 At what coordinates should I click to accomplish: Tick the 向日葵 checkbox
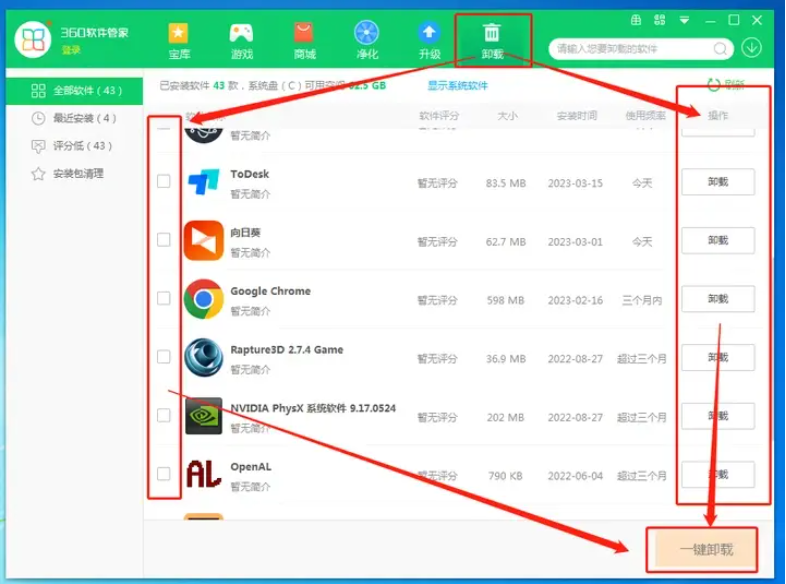tap(163, 240)
